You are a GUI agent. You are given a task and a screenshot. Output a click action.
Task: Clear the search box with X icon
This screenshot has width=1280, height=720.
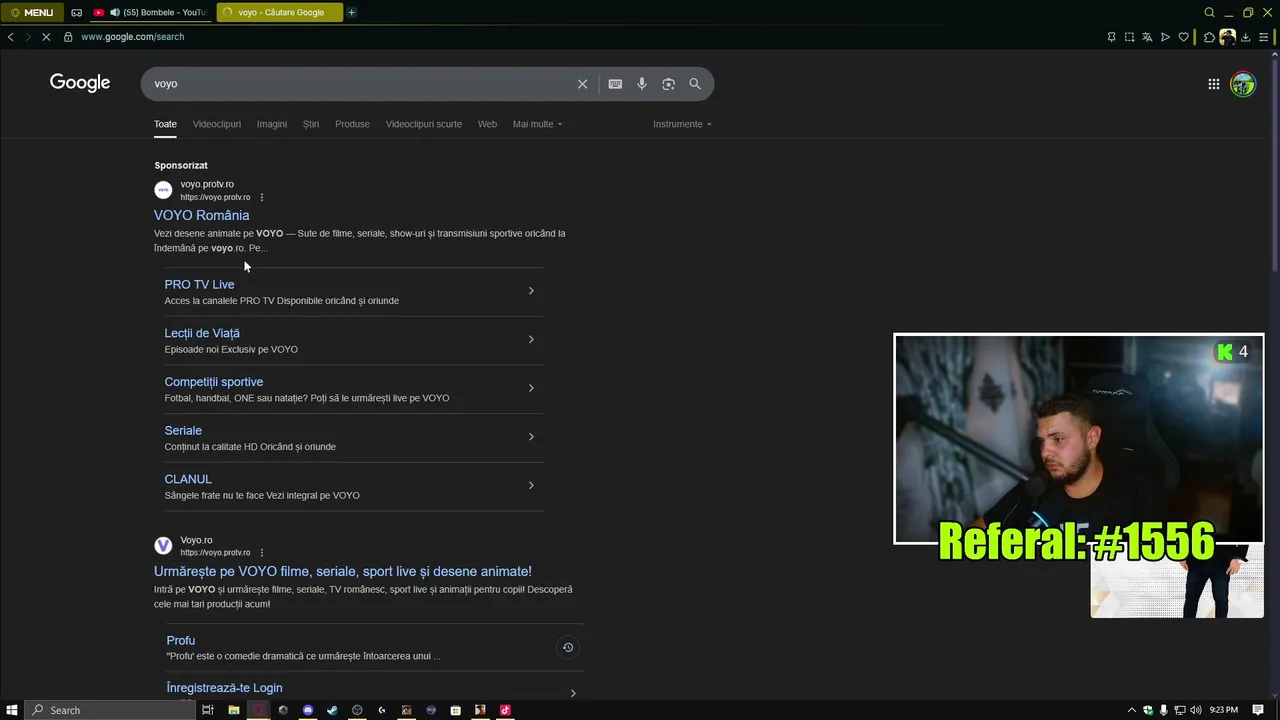tap(582, 84)
